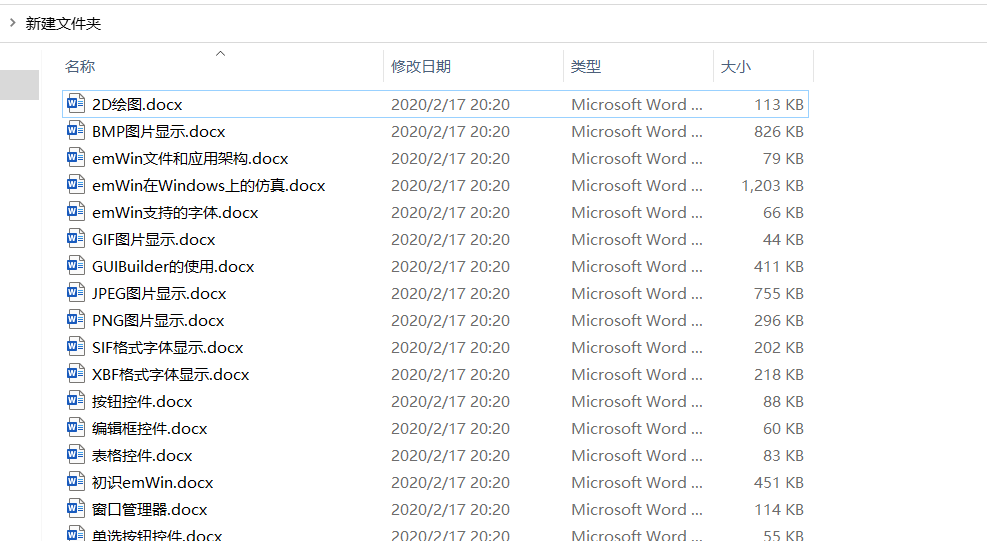This screenshot has width=987, height=541.
Task: Select the file 初识emWin.docx
Action: pyautogui.click(x=152, y=482)
